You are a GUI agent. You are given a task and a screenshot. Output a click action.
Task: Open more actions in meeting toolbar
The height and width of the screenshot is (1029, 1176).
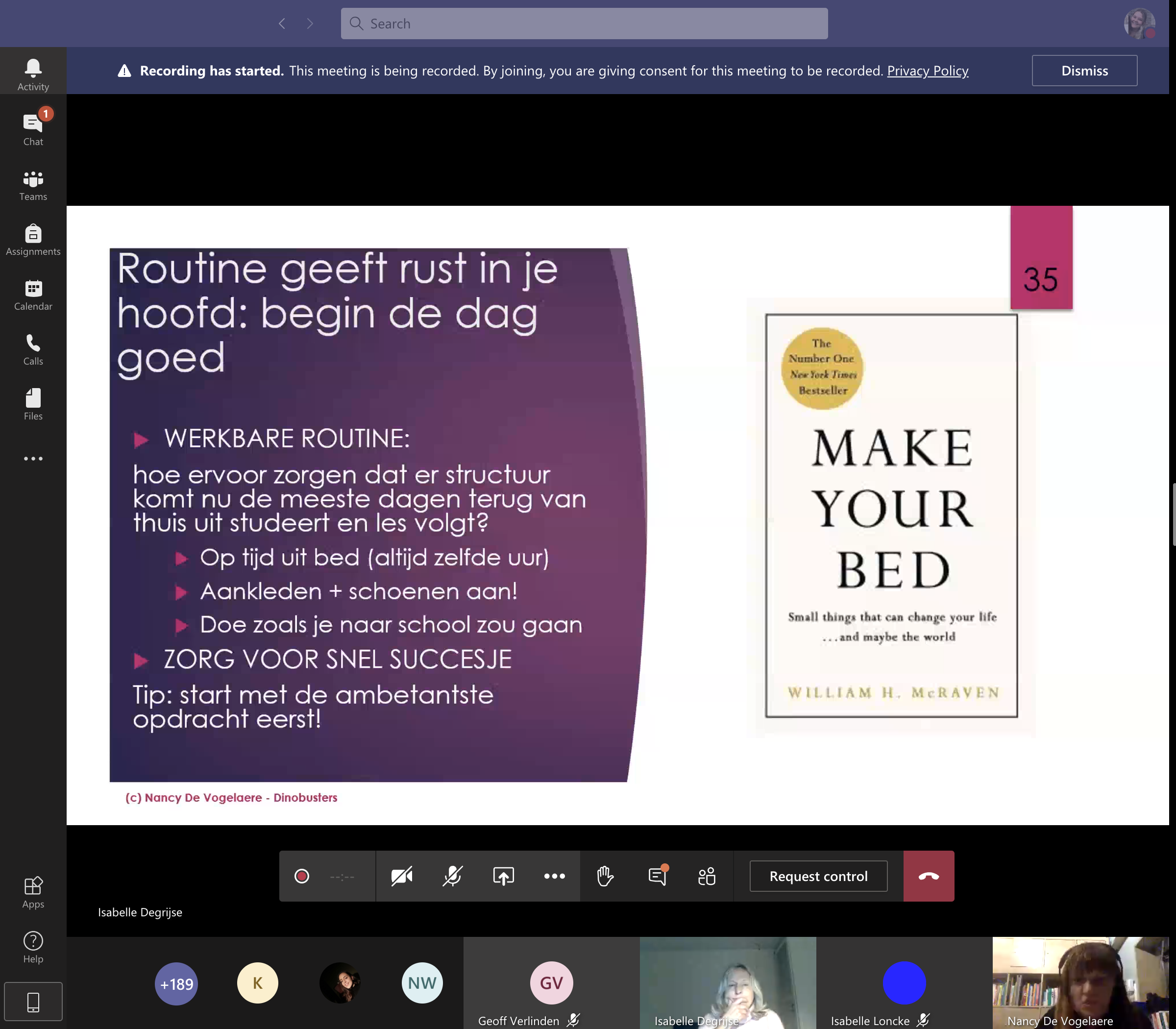(554, 876)
